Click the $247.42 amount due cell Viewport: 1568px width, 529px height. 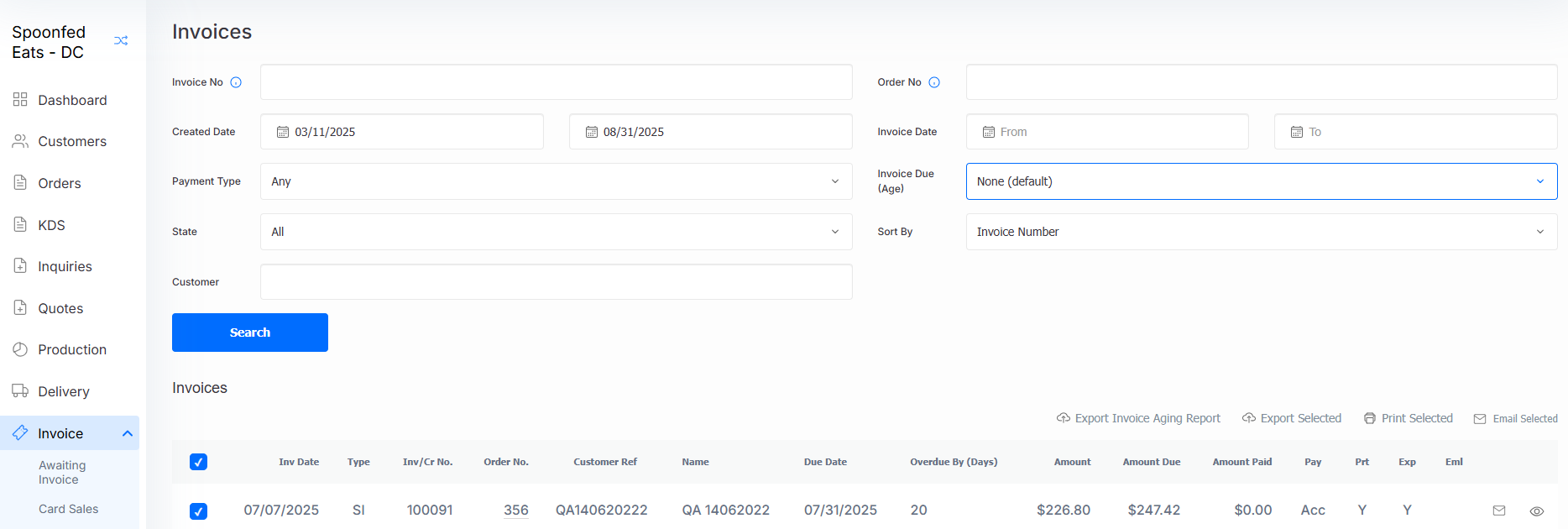pos(1154,511)
